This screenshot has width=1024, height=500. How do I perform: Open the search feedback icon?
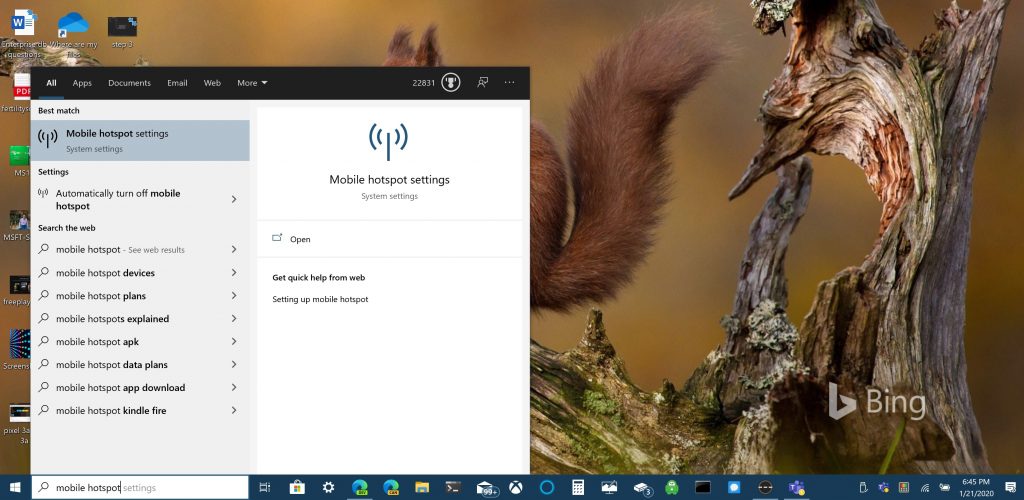(482, 83)
